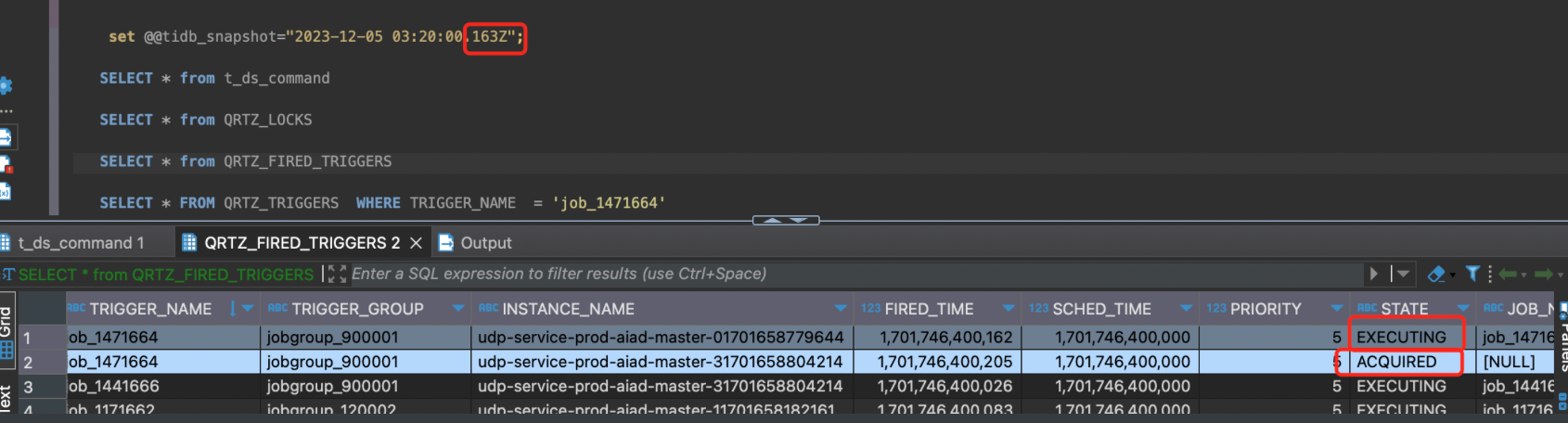Screen dimensions: 1568x423
Task: Apply filter with the play arrow icon
Action: [1374, 274]
